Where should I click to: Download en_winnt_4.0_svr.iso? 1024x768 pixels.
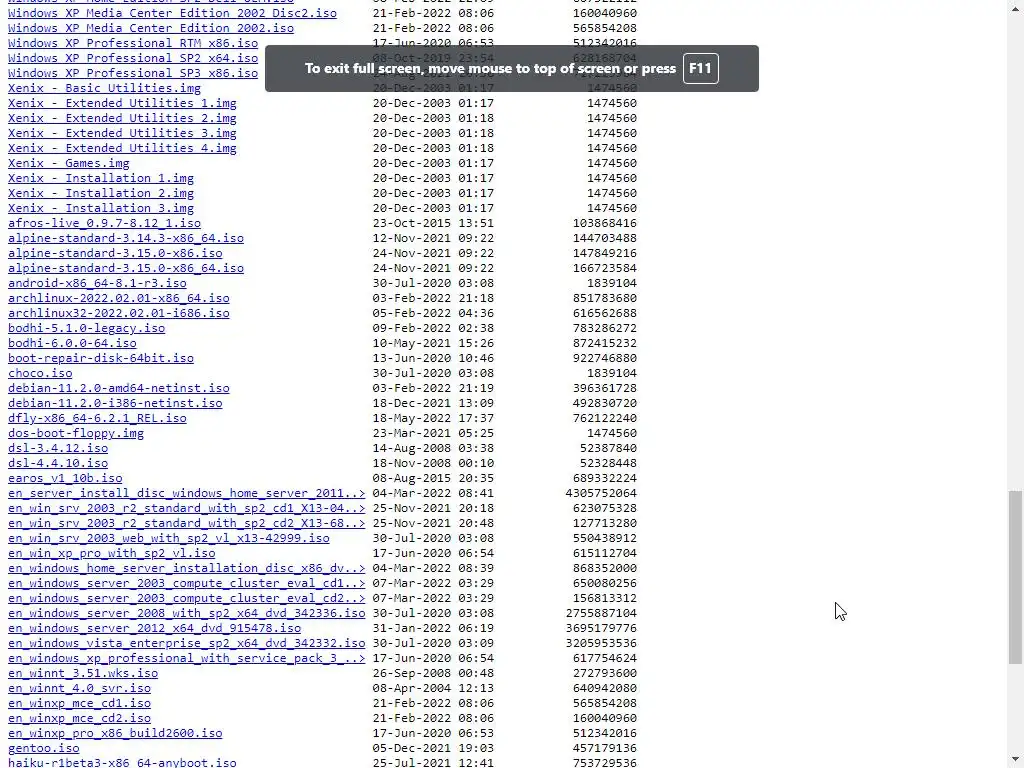tap(79, 689)
